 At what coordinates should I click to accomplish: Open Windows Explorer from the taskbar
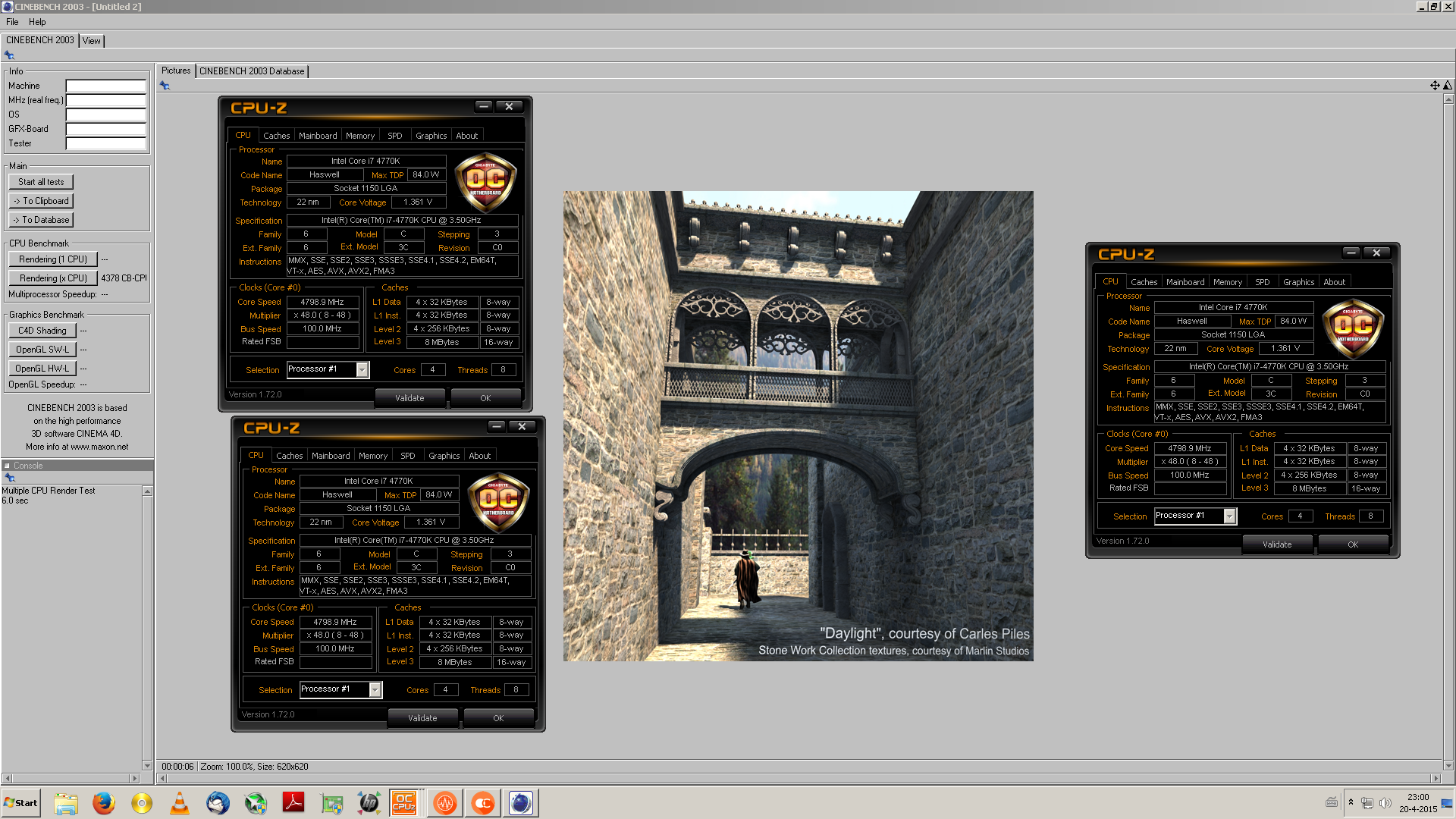tap(66, 803)
